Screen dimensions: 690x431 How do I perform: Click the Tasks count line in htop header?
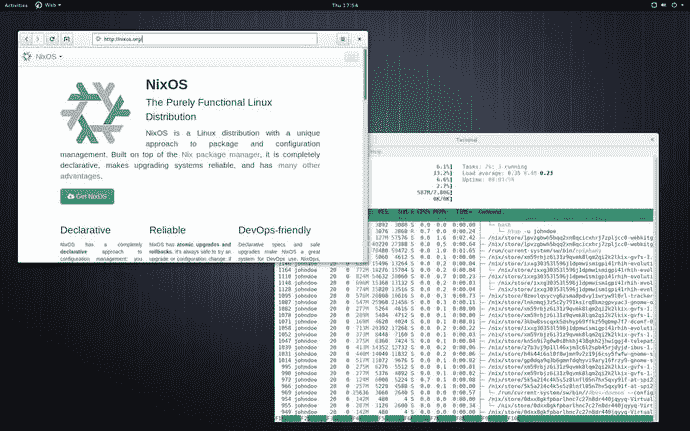(x=495, y=167)
